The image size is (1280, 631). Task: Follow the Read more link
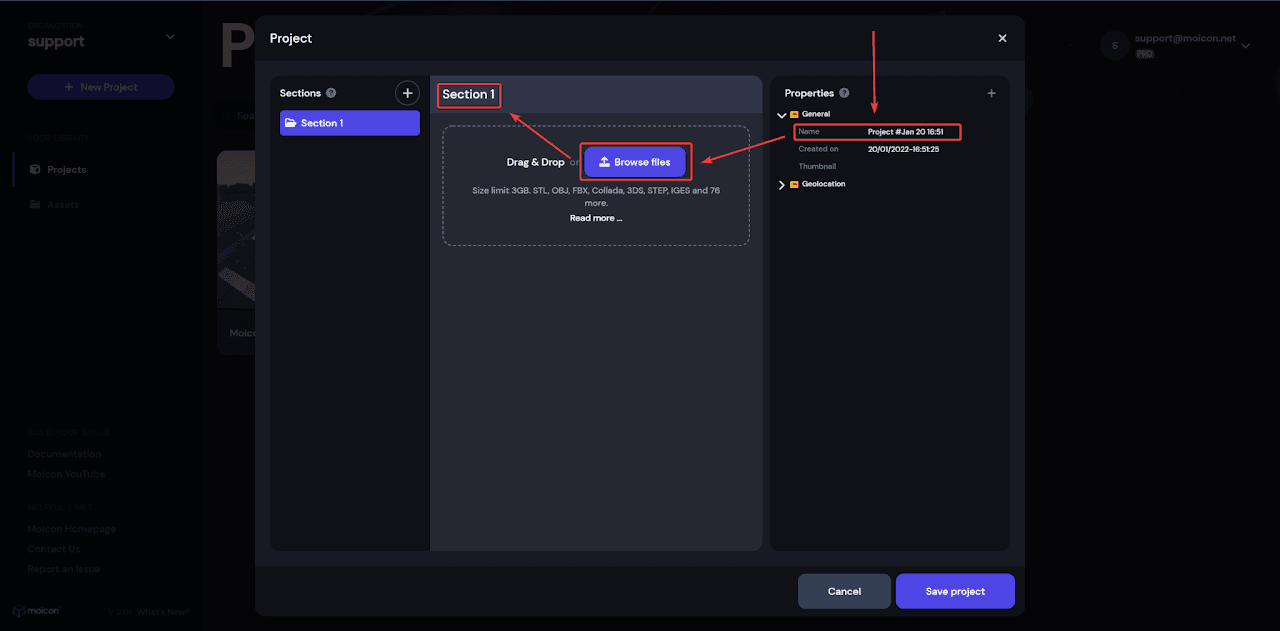[x=595, y=218]
